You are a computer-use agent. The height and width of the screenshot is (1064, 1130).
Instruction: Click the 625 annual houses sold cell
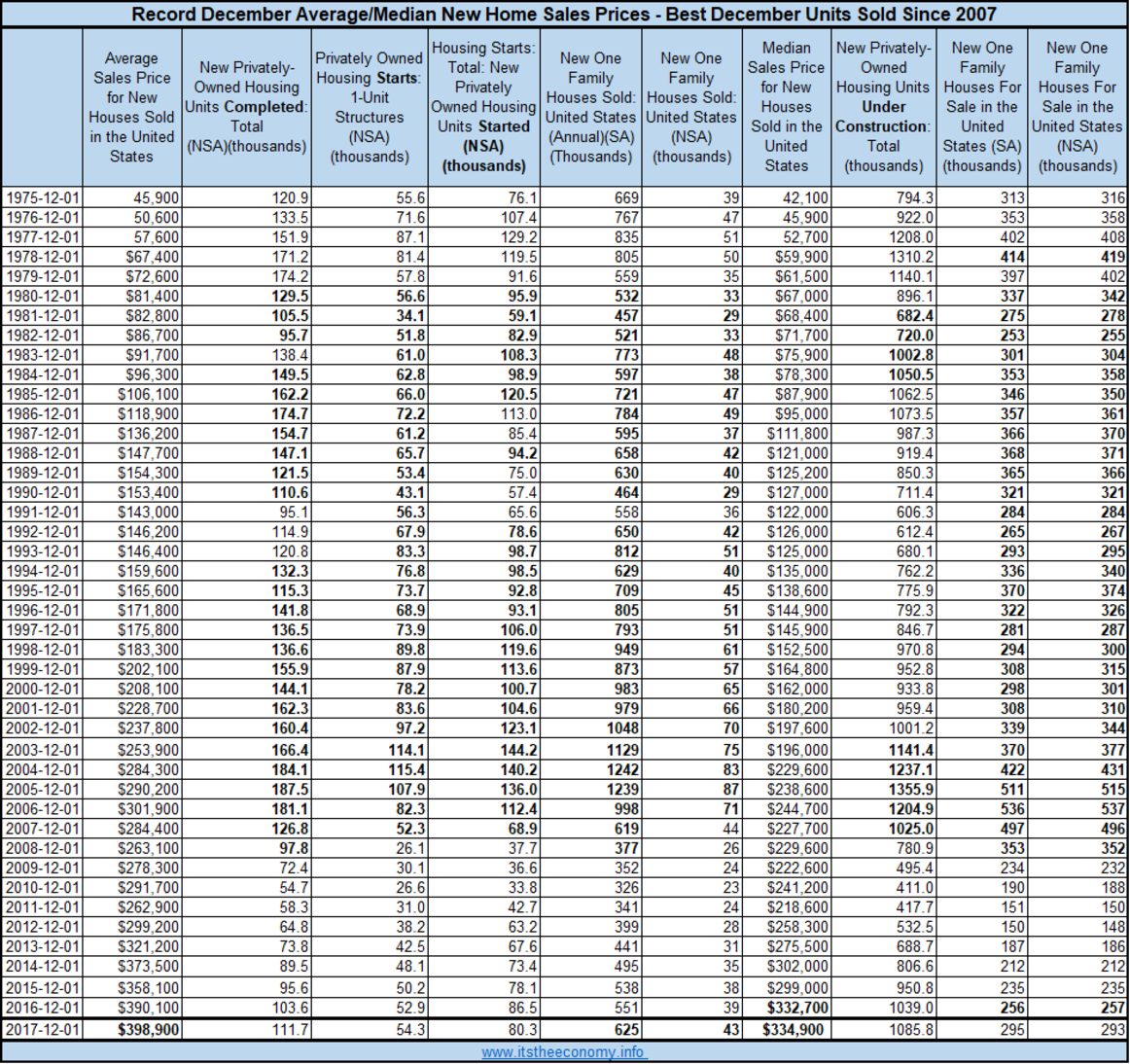tap(590, 1029)
